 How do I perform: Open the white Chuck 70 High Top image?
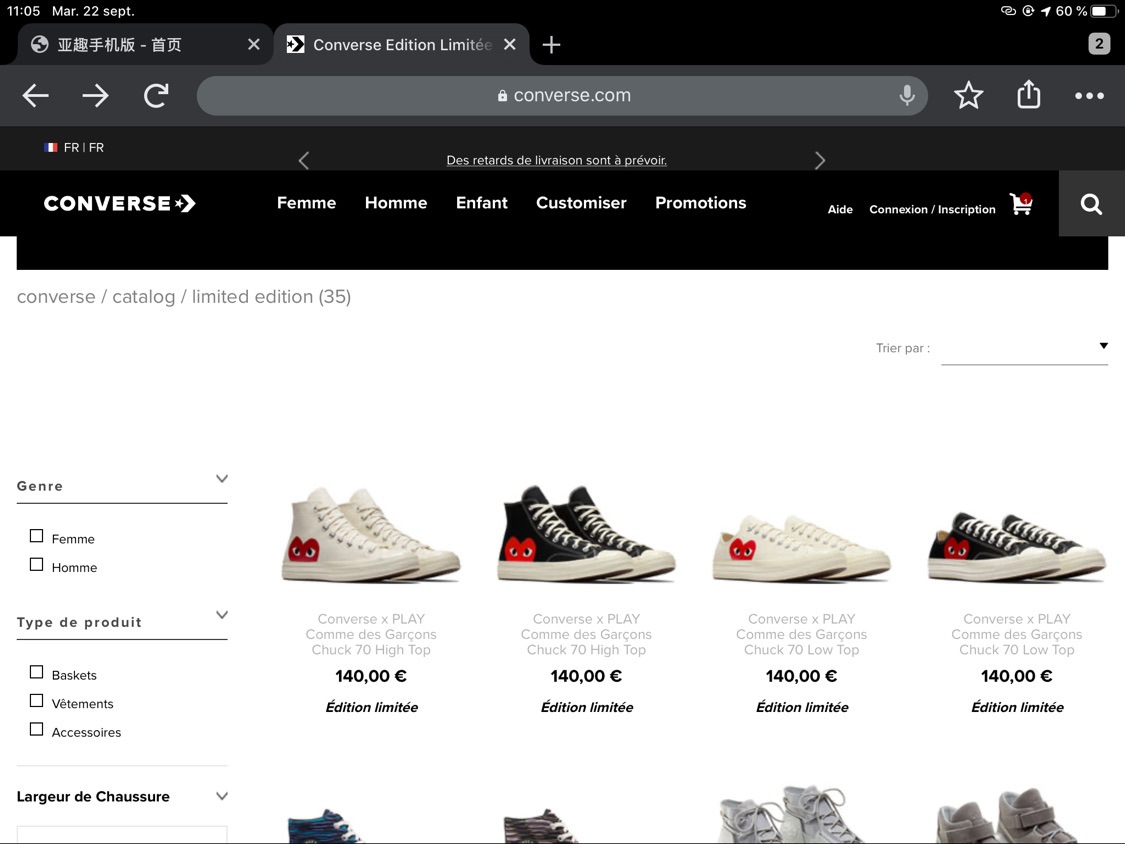(371, 533)
